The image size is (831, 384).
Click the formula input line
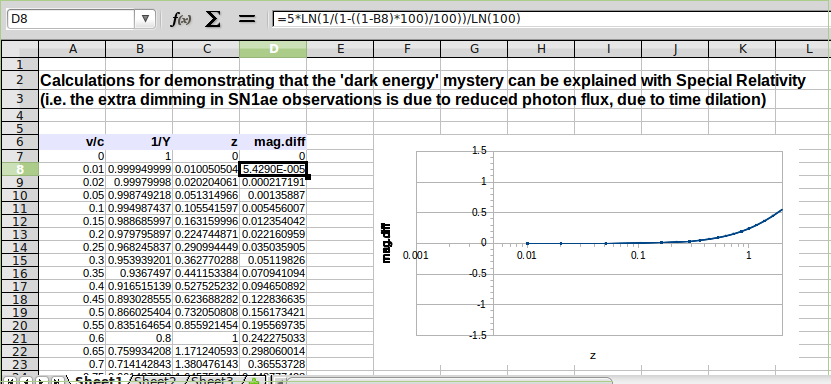(x=551, y=19)
